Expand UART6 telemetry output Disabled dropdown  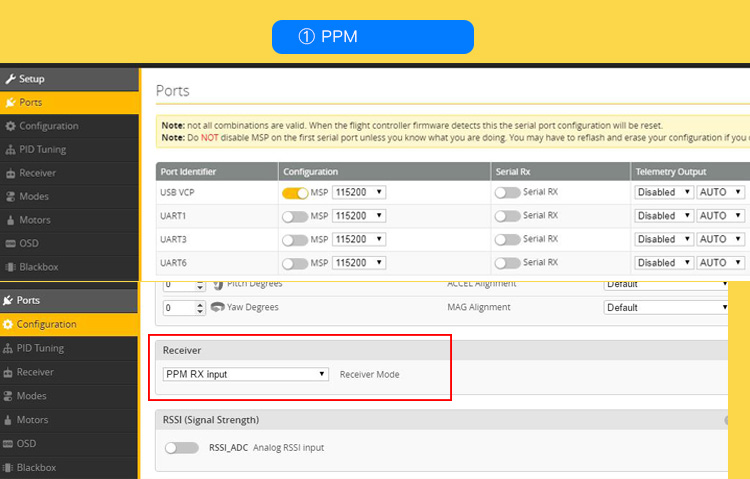[663, 263]
